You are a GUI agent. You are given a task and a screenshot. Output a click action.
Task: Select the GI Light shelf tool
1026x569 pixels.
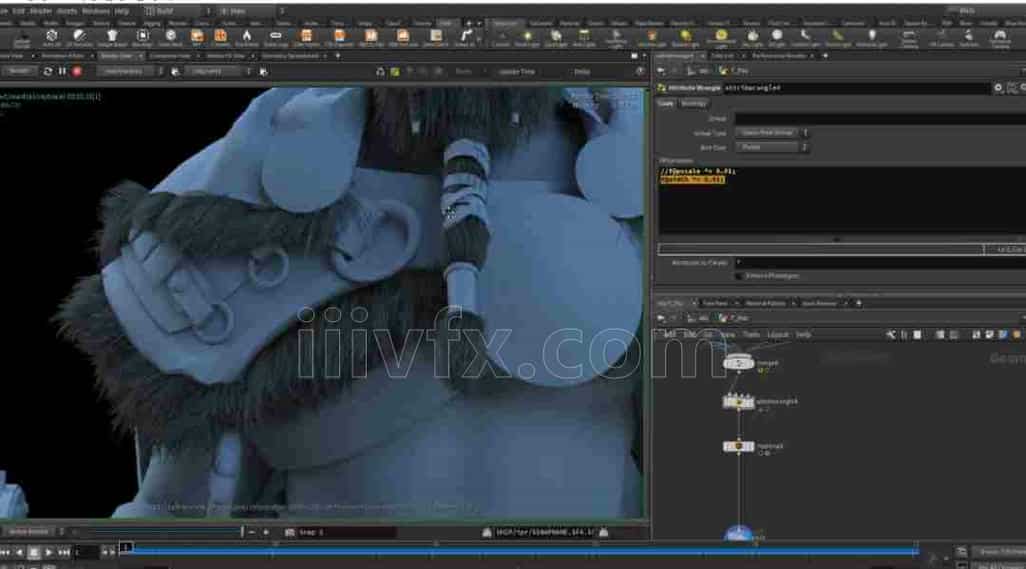[x=777, y=38]
